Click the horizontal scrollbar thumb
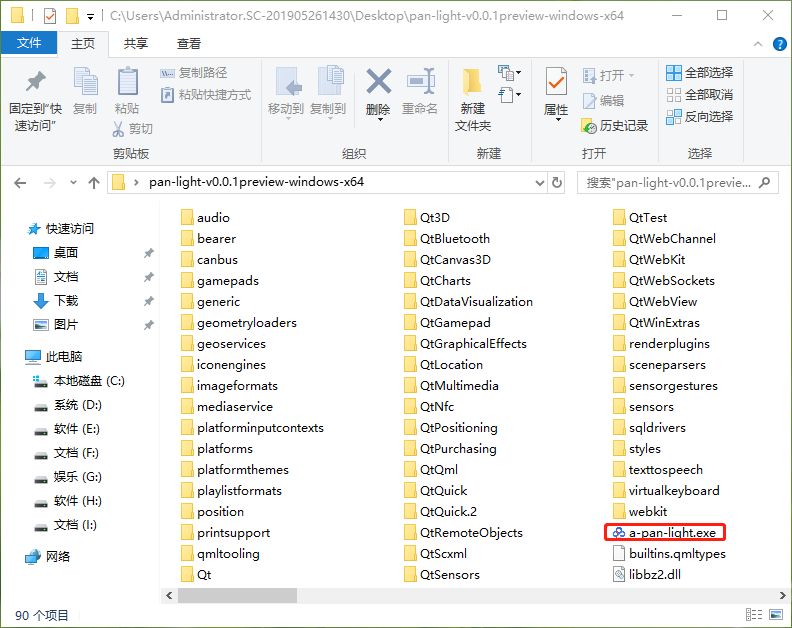 pyautogui.click(x=237, y=596)
